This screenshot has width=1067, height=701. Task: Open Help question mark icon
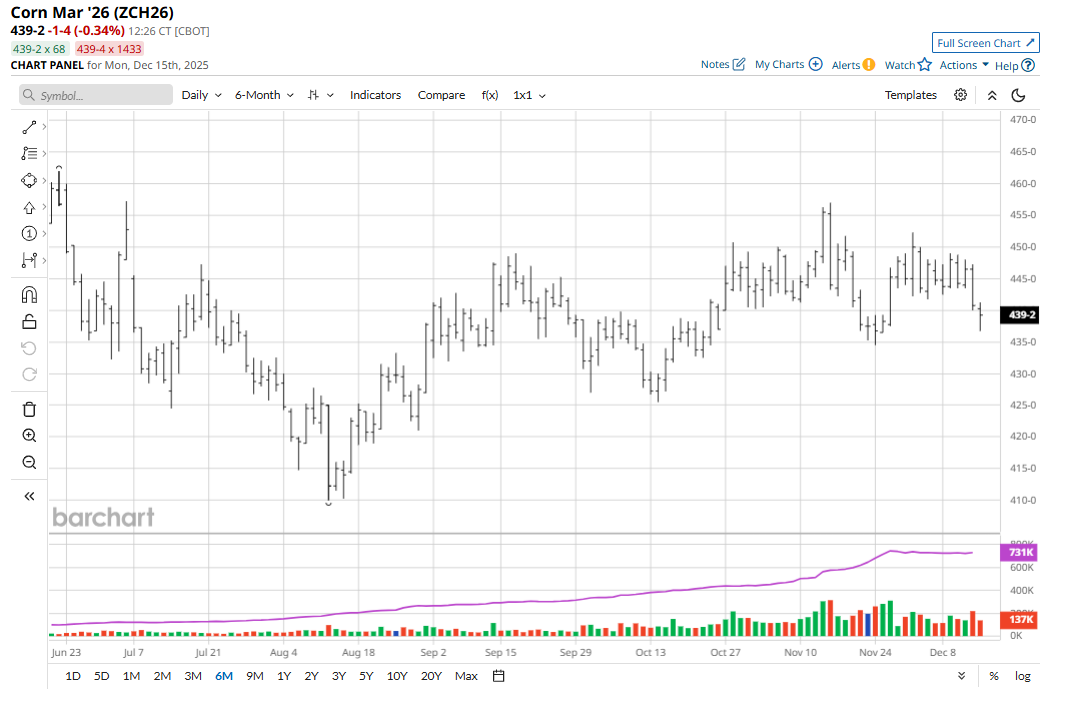[x=1028, y=65]
